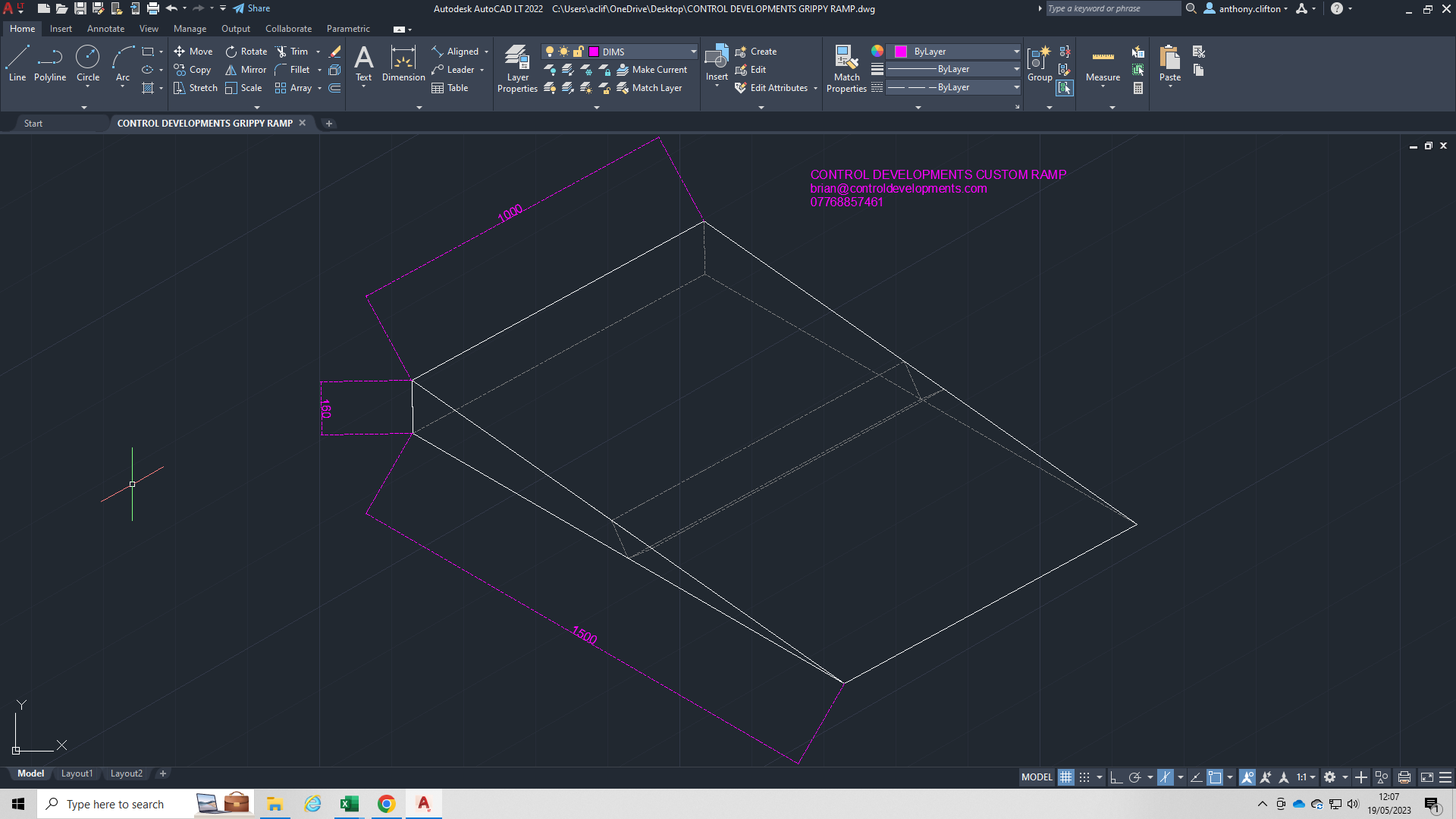Click Make Current layer button
Screen dimensions: 1456x819
click(651, 70)
